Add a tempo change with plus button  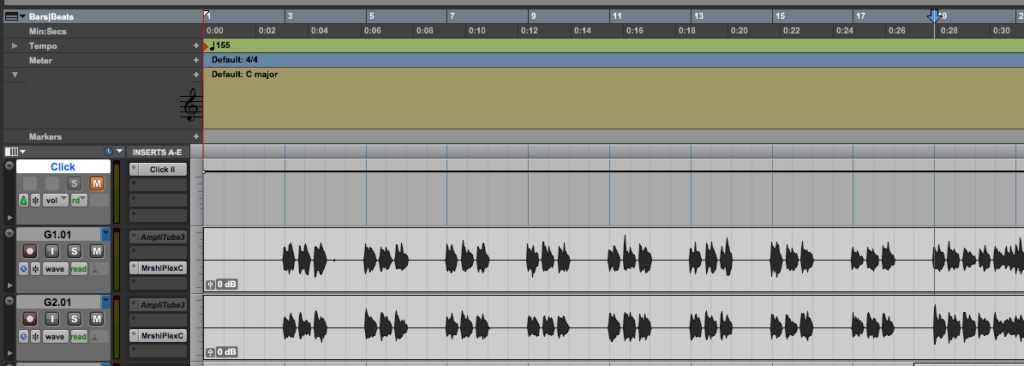point(195,46)
